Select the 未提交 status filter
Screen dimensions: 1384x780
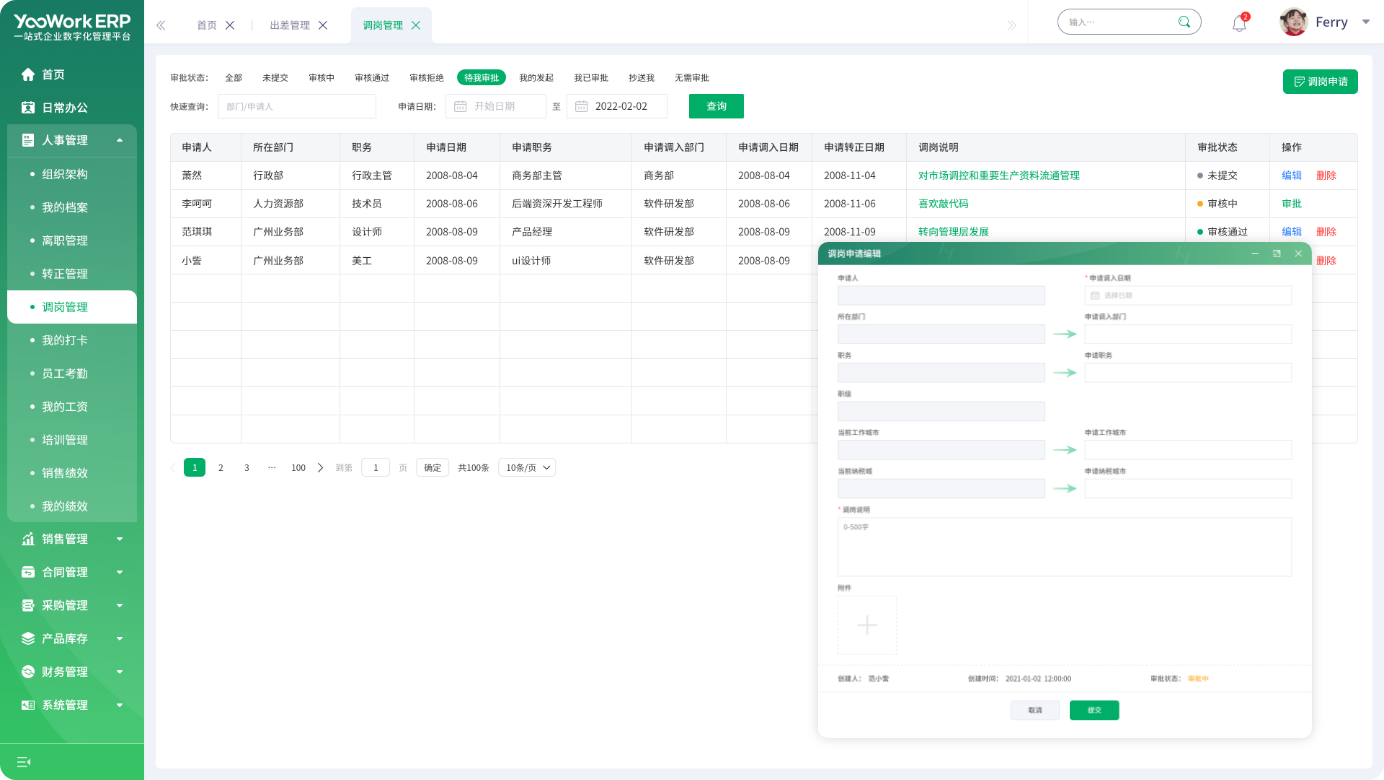coord(275,77)
